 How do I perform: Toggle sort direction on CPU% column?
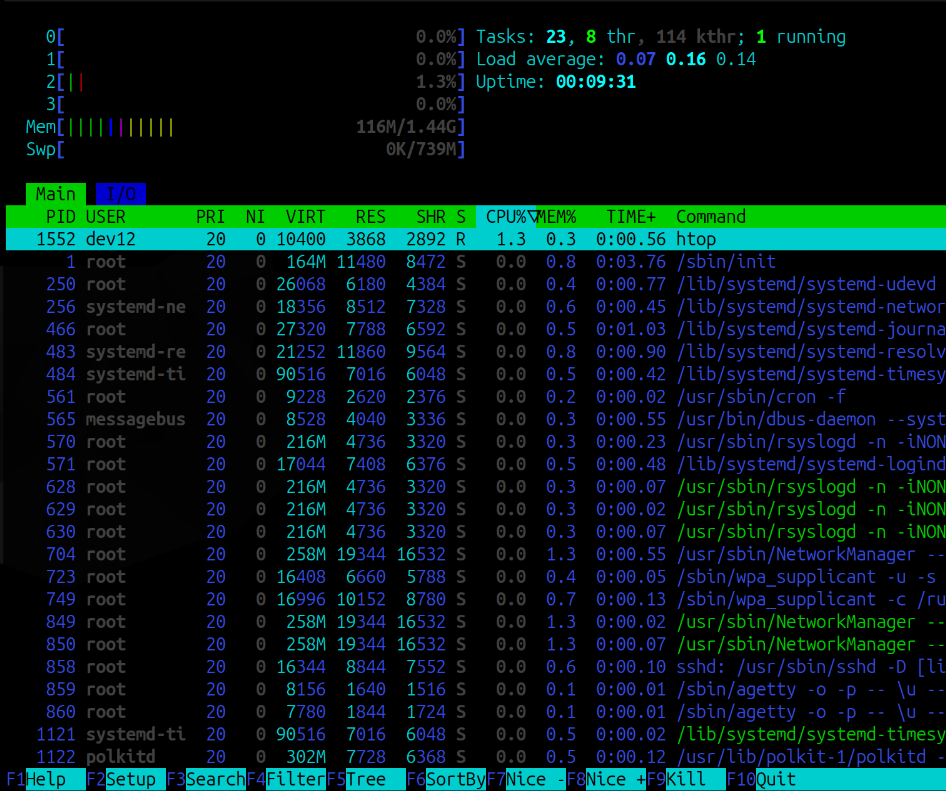[506, 217]
